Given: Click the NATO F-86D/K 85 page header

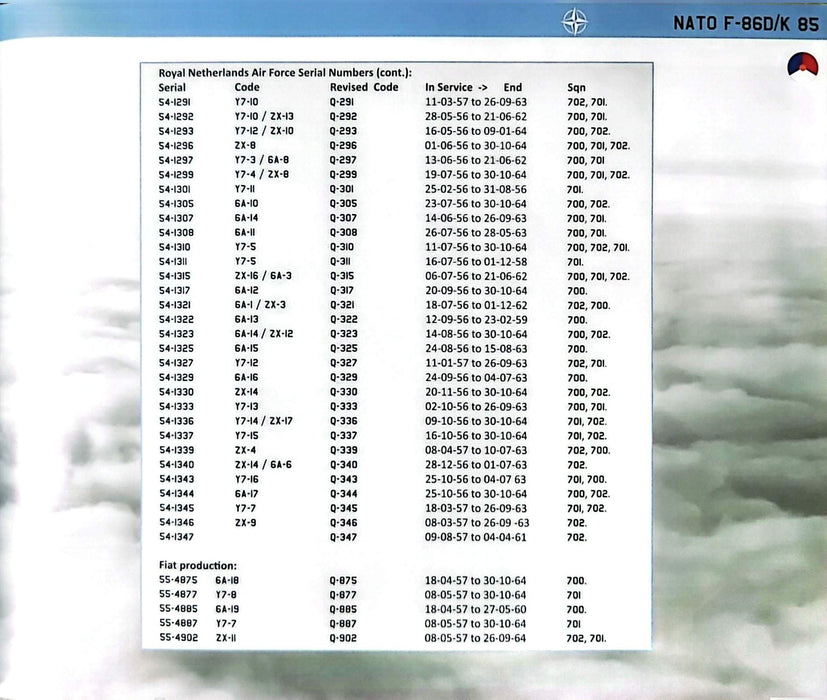Looking at the screenshot, I should (x=746, y=24).
